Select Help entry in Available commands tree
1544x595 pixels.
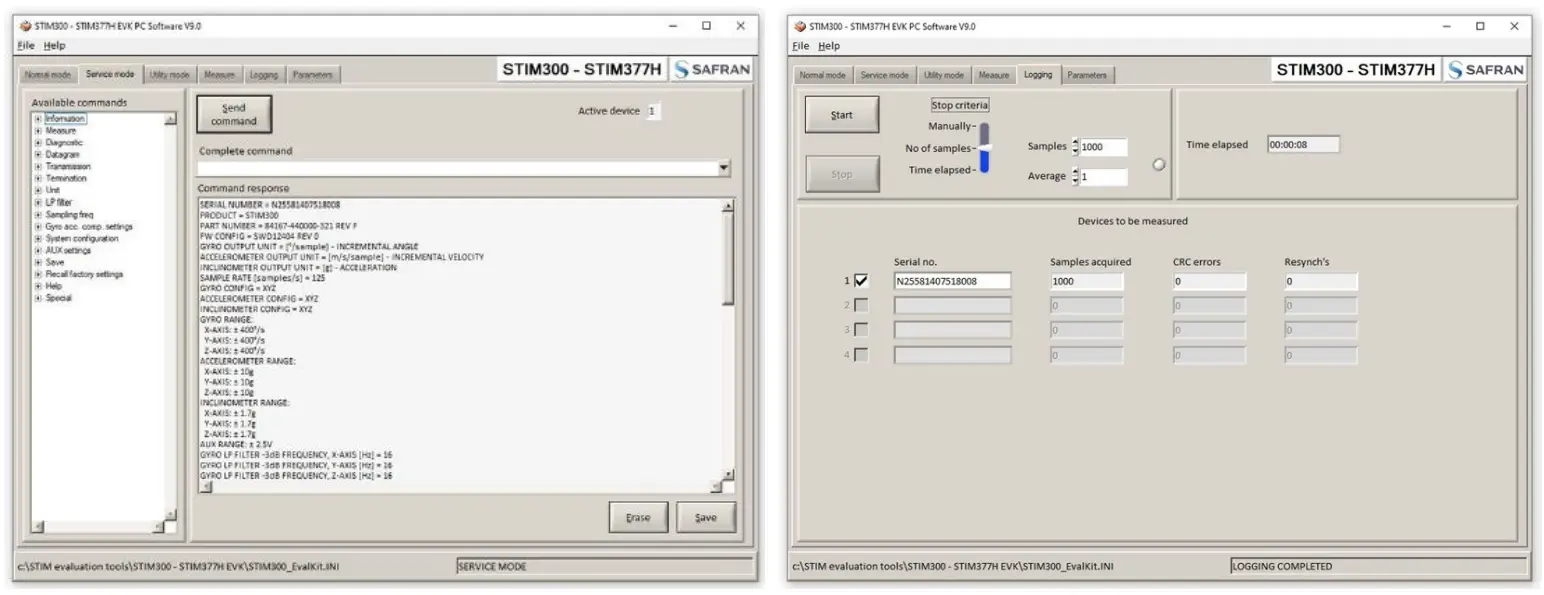(54, 286)
